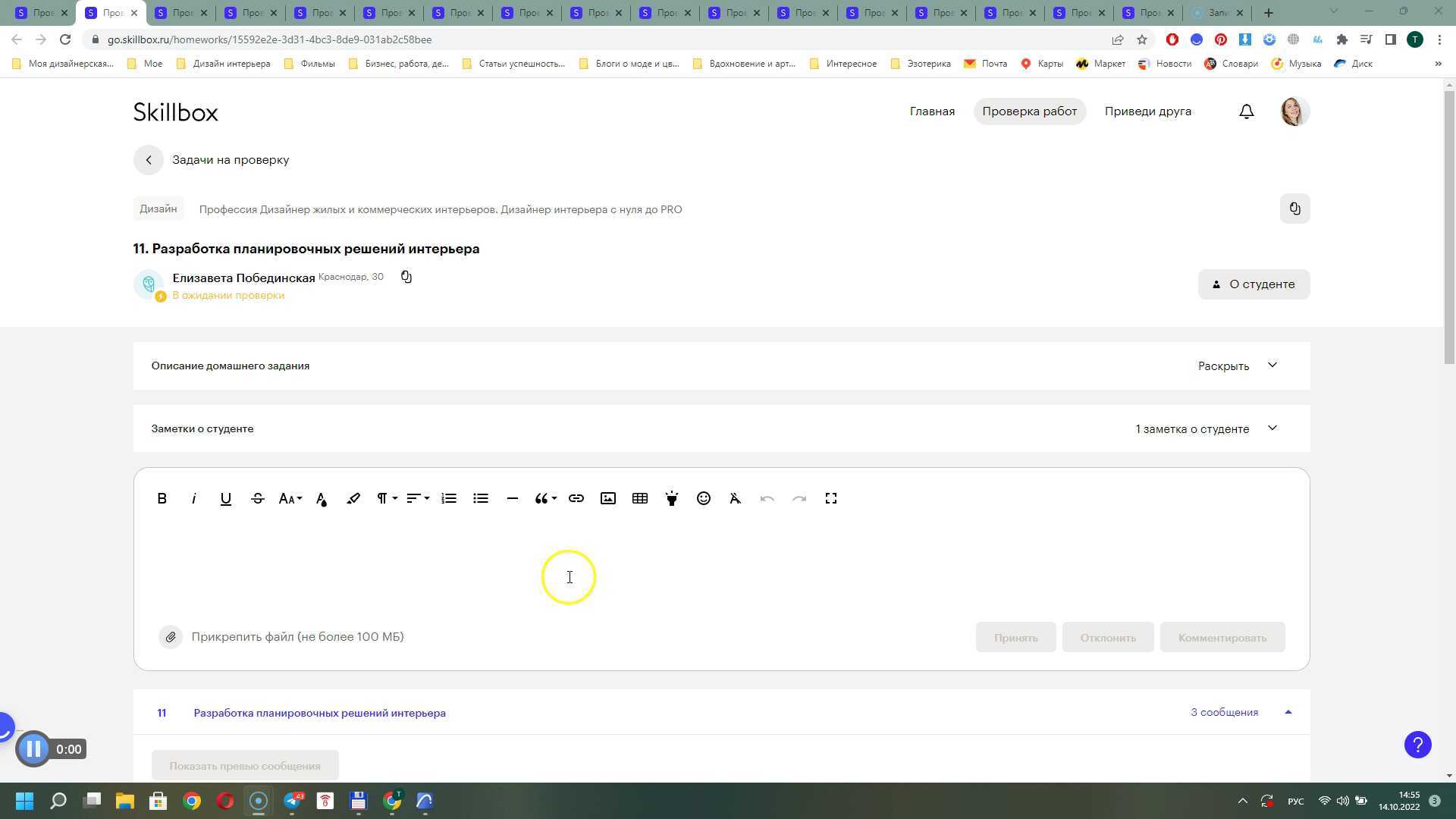Expand the Заметки о студенте panel
This screenshot has height=819, width=1456.
coord(1272,428)
